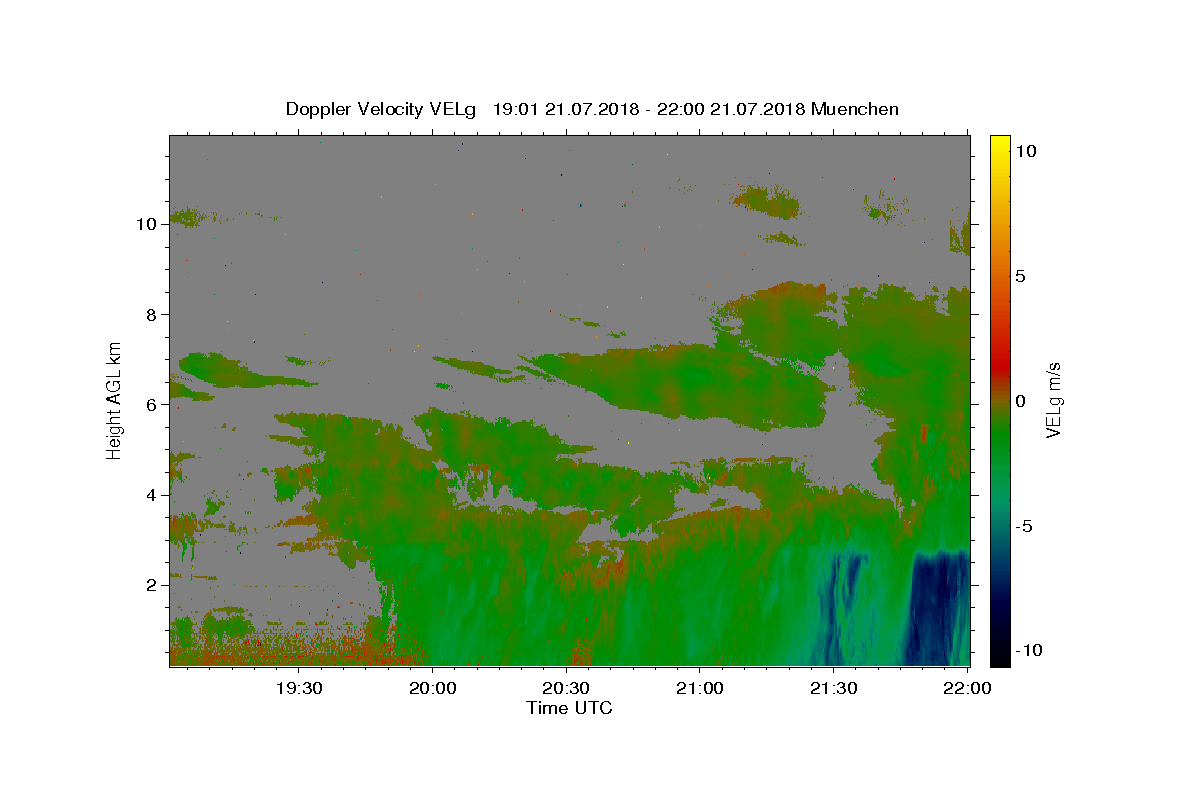This screenshot has width=1200, height=800.
Task: Click the colorbar value '5' label
Action: [x=1020, y=276]
